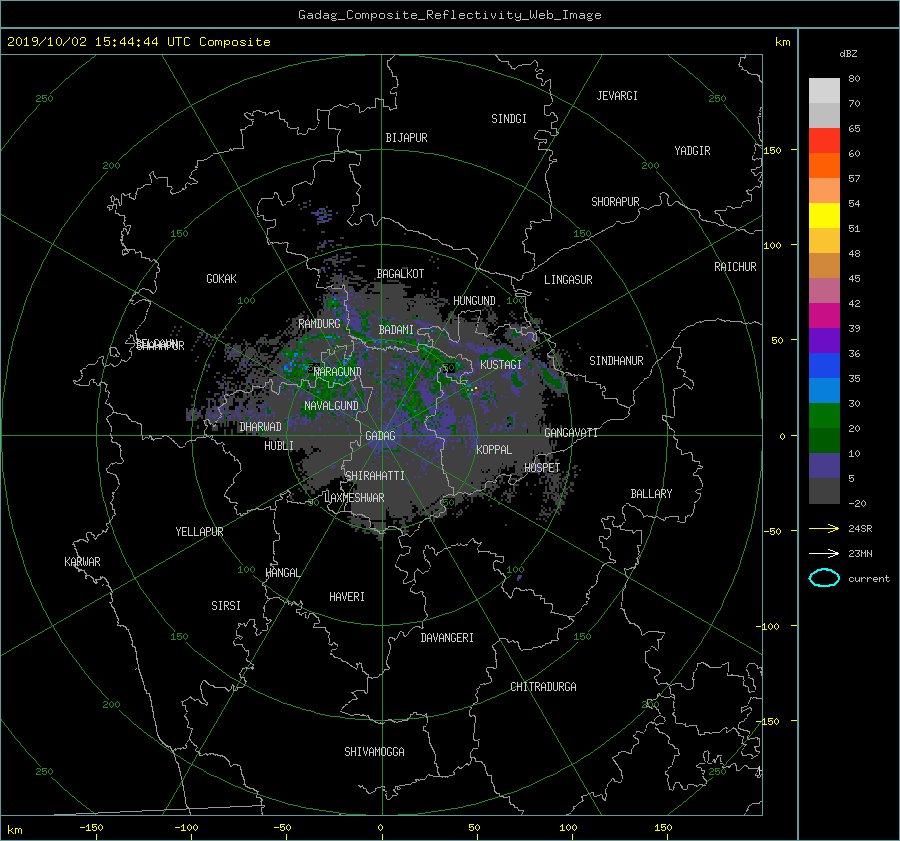Click the LINGASUR city label
Image resolution: width=900 pixels, height=841 pixels.
click(x=568, y=280)
